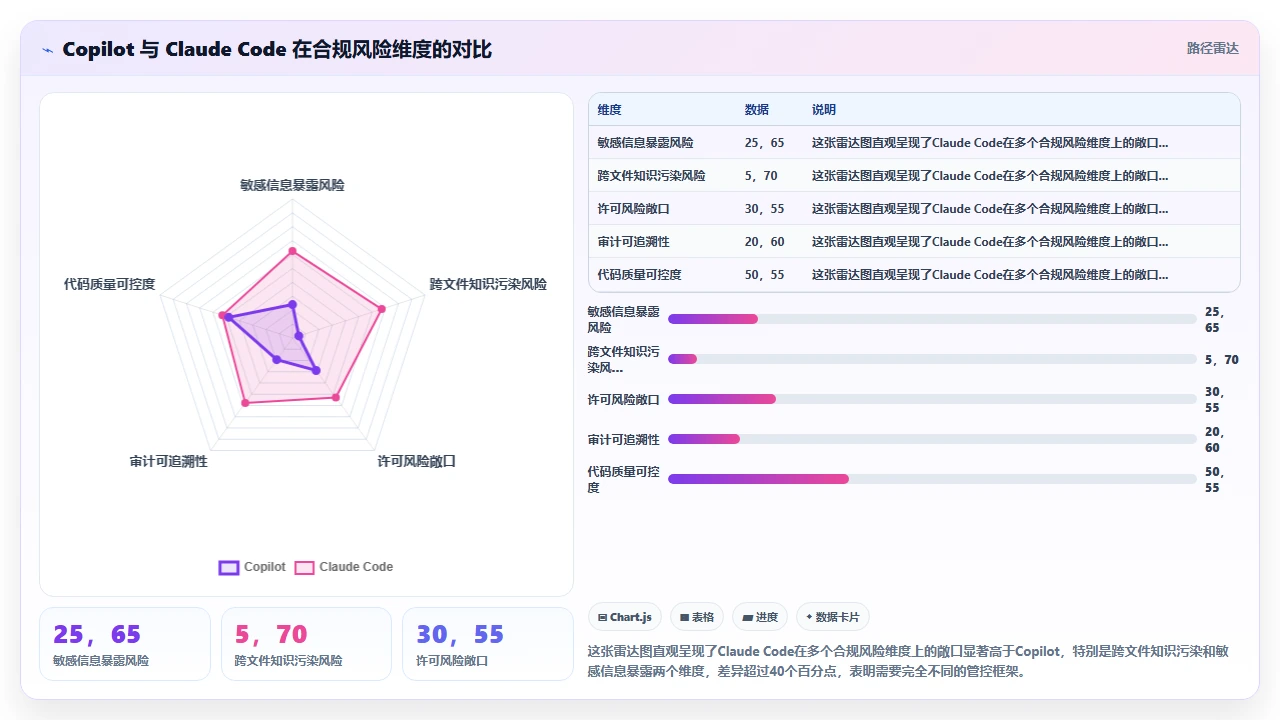Click the 代码质量可控度 progress bar
The image size is (1280, 720).
(932, 479)
